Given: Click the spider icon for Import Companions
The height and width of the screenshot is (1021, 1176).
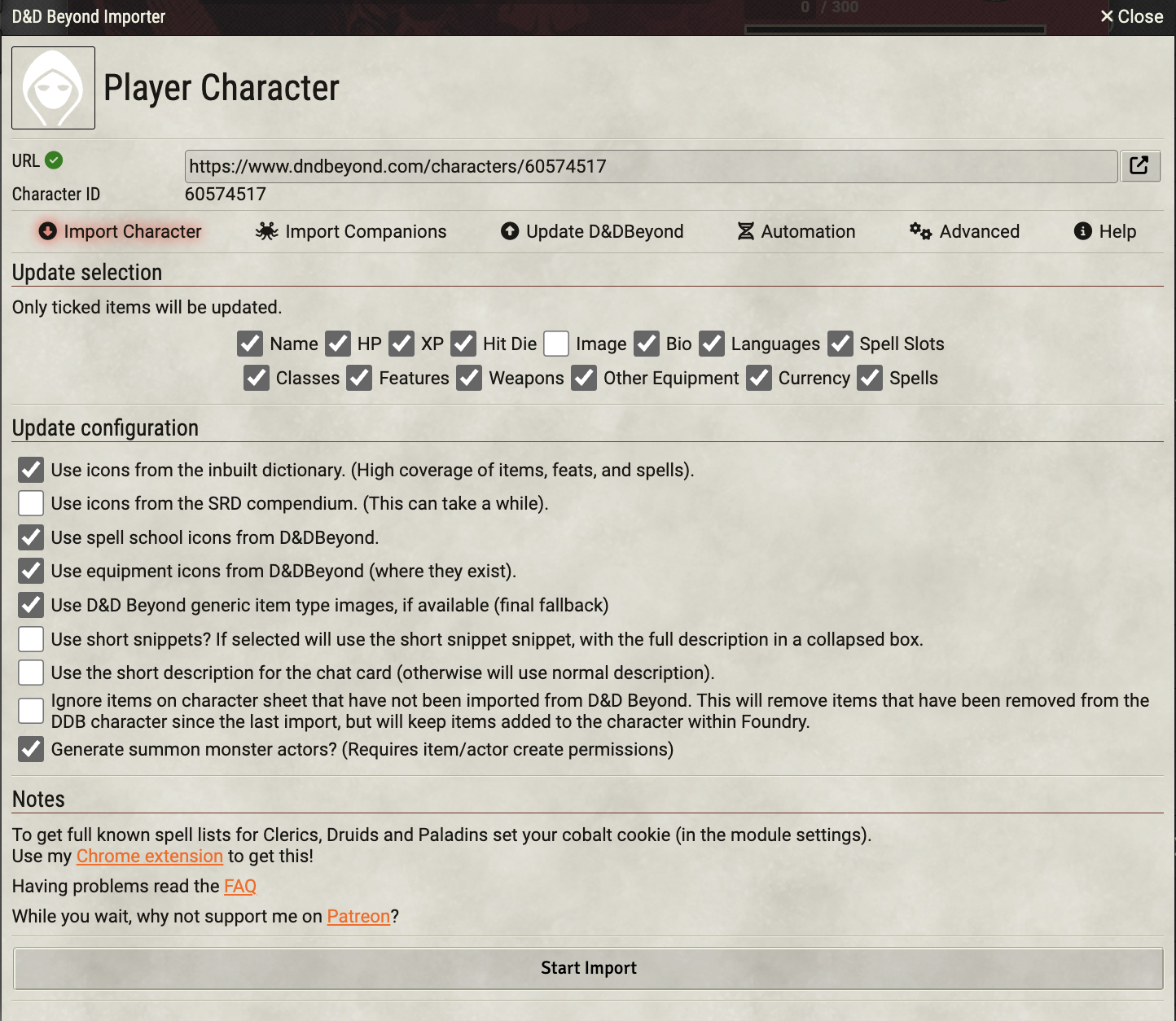Looking at the screenshot, I should 266,231.
